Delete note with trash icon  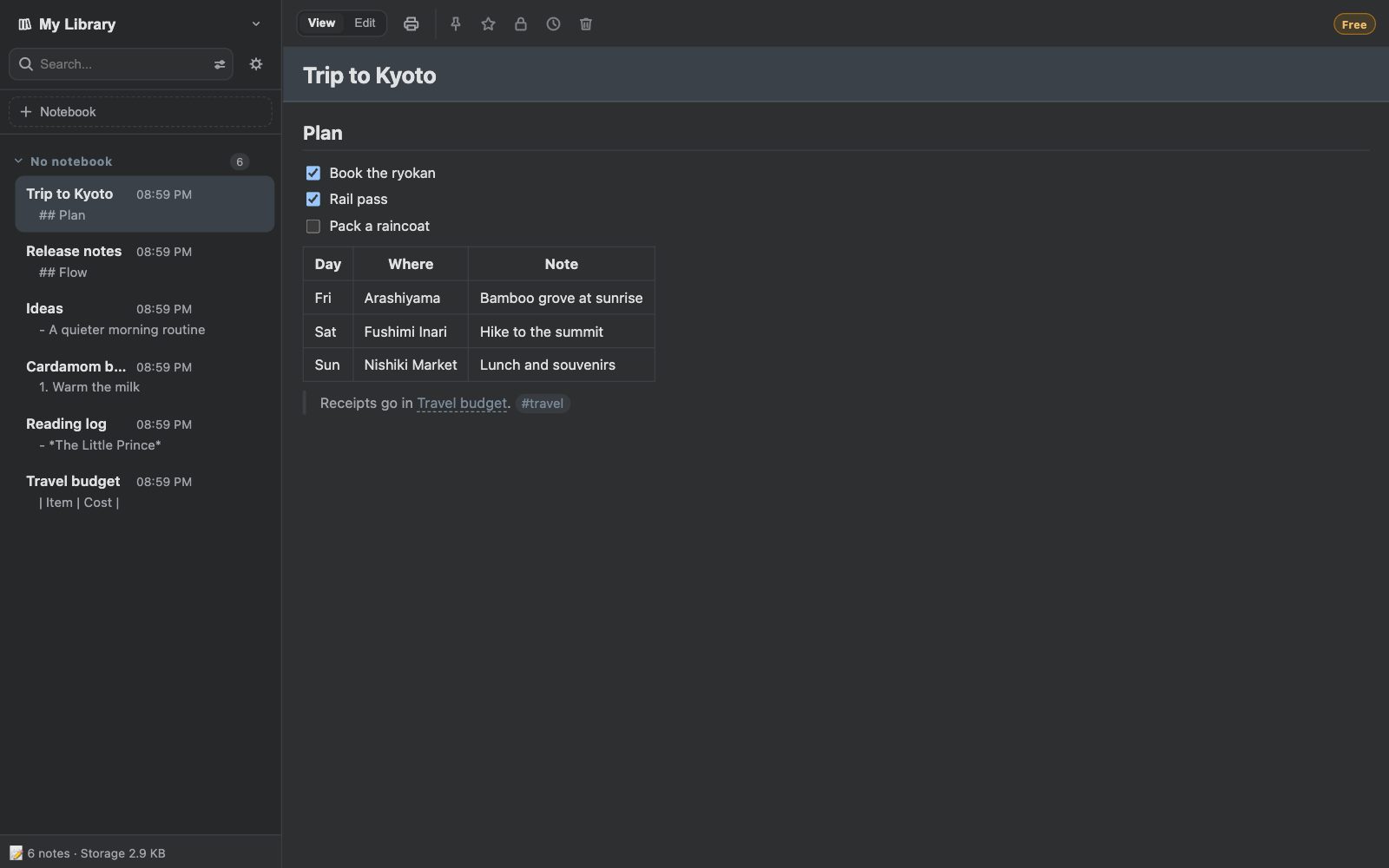(586, 24)
